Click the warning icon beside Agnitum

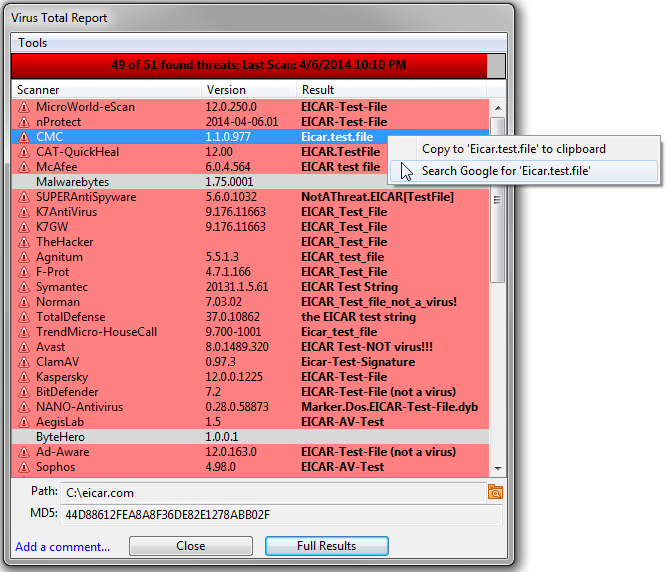click(x=24, y=257)
